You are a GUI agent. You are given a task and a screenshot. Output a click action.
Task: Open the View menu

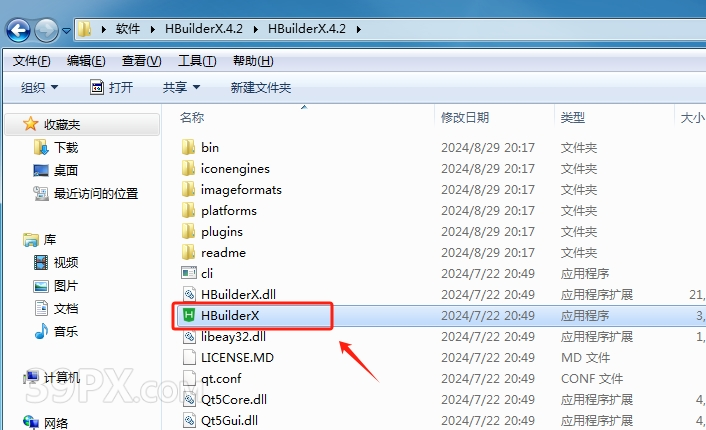pyautogui.click(x=141, y=61)
